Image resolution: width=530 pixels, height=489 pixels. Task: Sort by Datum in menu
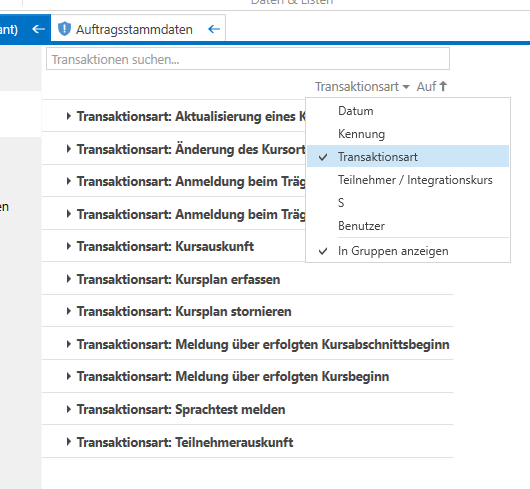click(408, 111)
